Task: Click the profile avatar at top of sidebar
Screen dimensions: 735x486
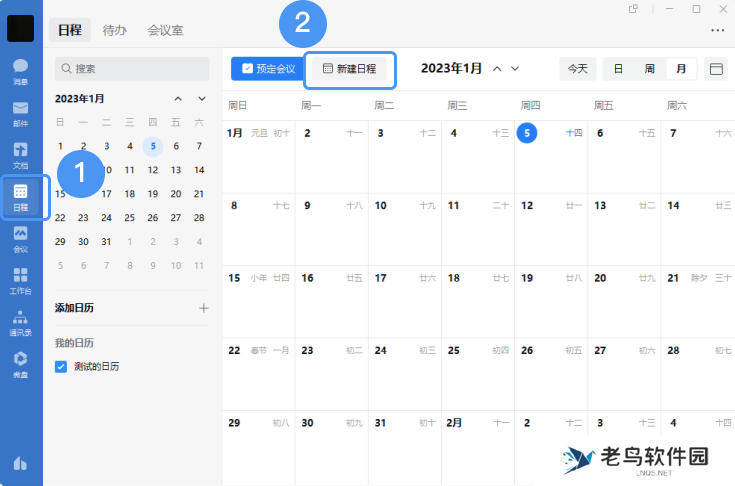Action: click(21, 28)
